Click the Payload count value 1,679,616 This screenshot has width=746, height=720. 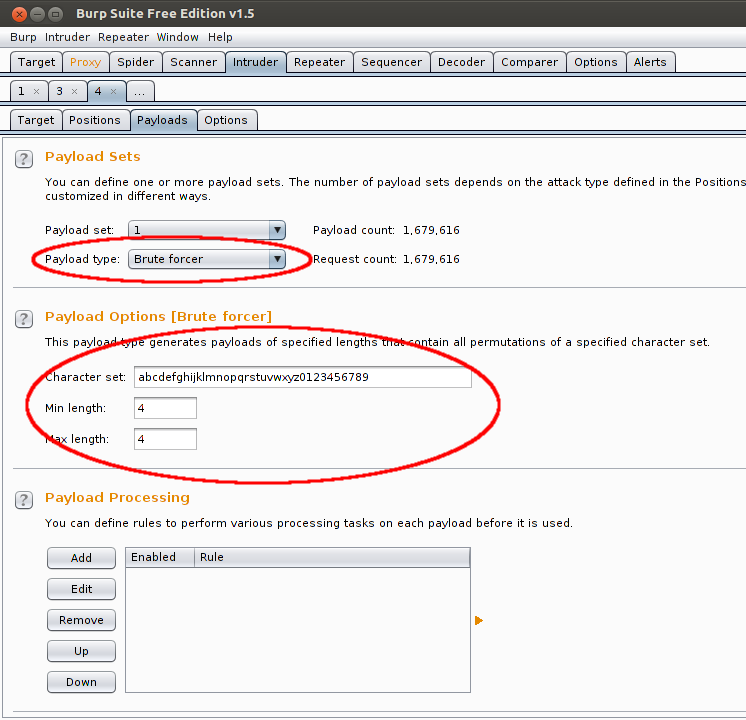click(431, 230)
